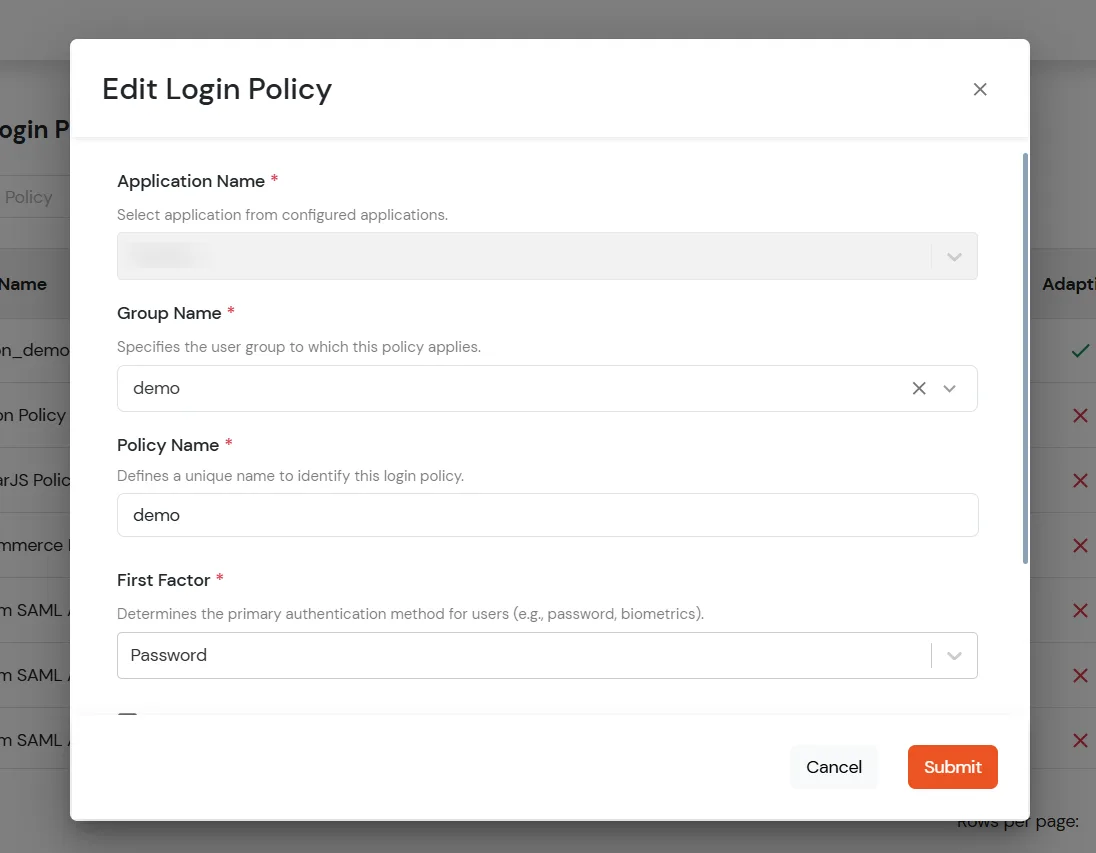Click the 'Group Name' field label

(169, 313)
